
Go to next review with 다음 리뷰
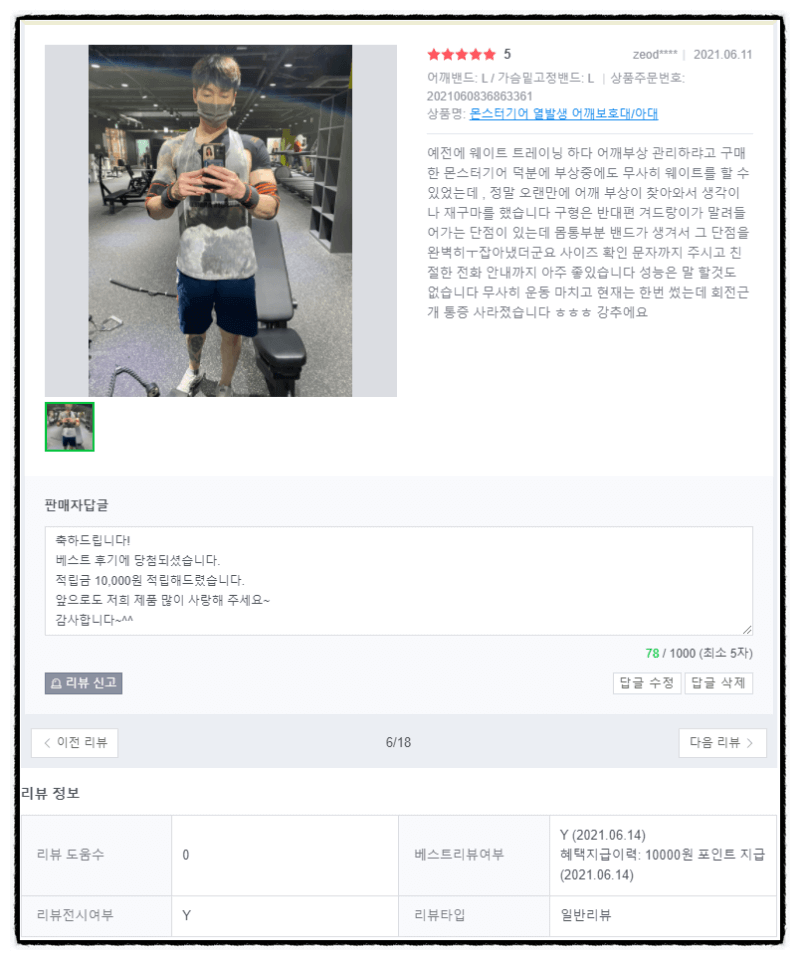click(722, 743)
